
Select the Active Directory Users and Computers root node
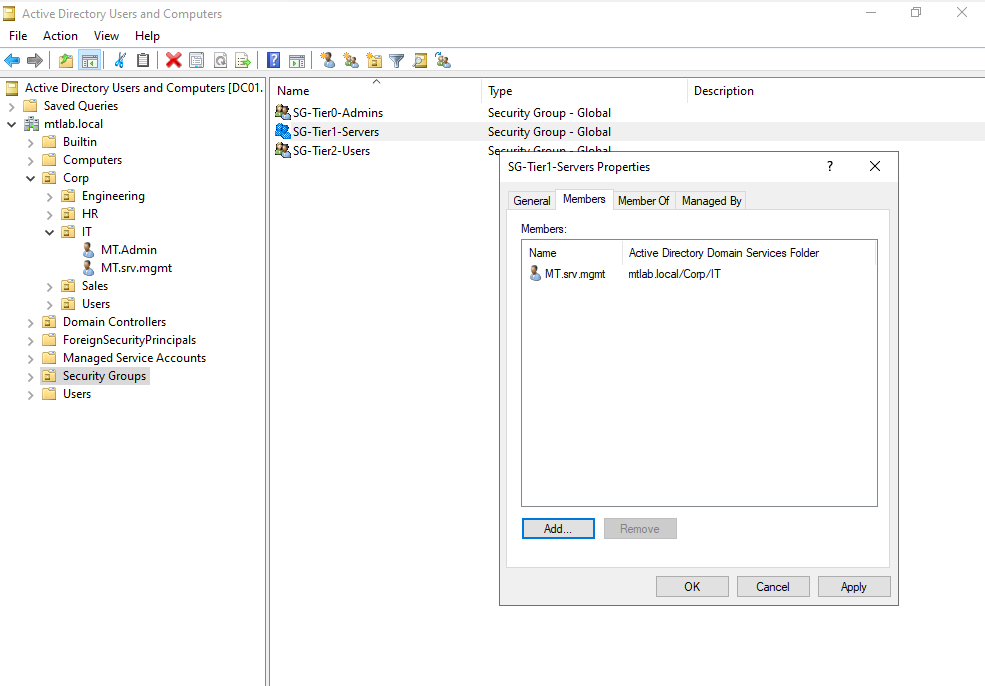143,88
